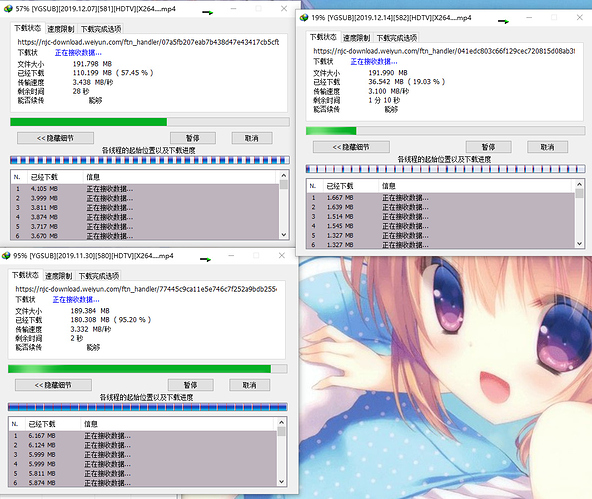Click the download URL text in the 57% window
The width and height of the screenshot is (592, 499).
point(148,42)
